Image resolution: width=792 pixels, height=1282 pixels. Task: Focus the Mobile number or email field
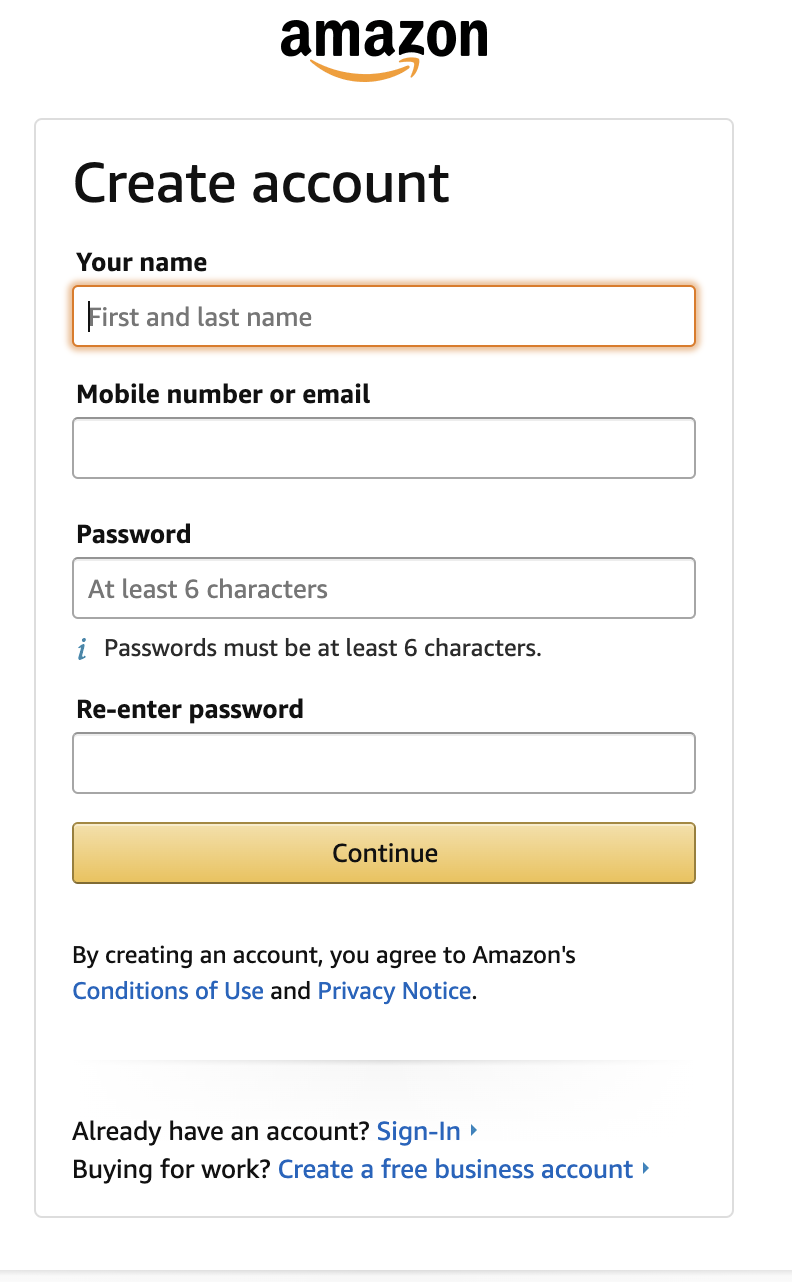click(x=384, y=448)
